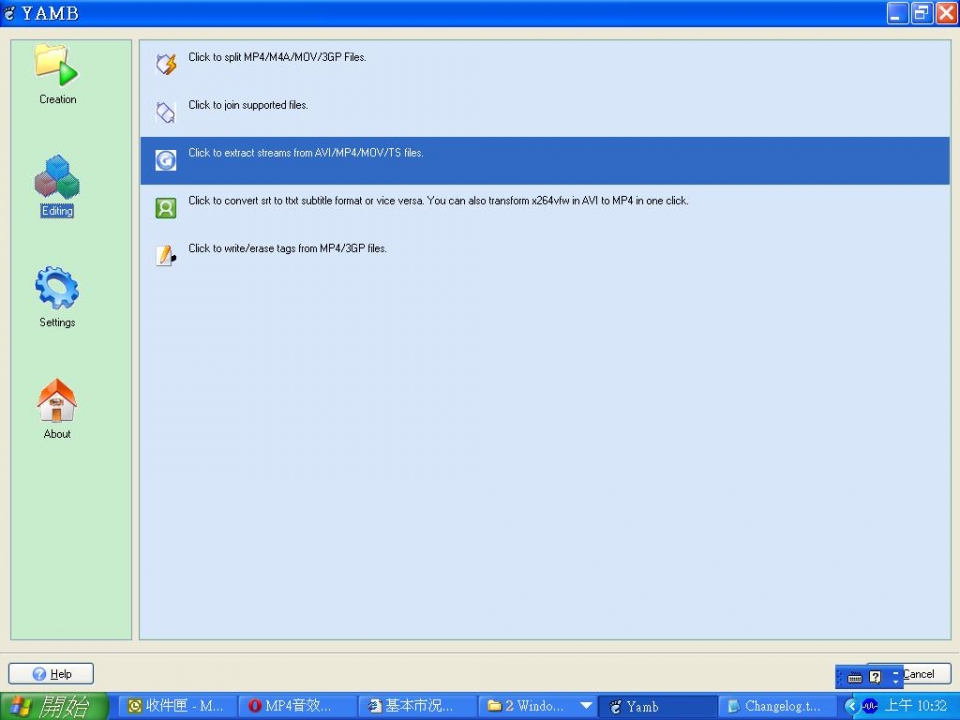Viewport: 960px width, 720px height.
Task: Click the language bar help icon
Action: (x=875, y=677)
